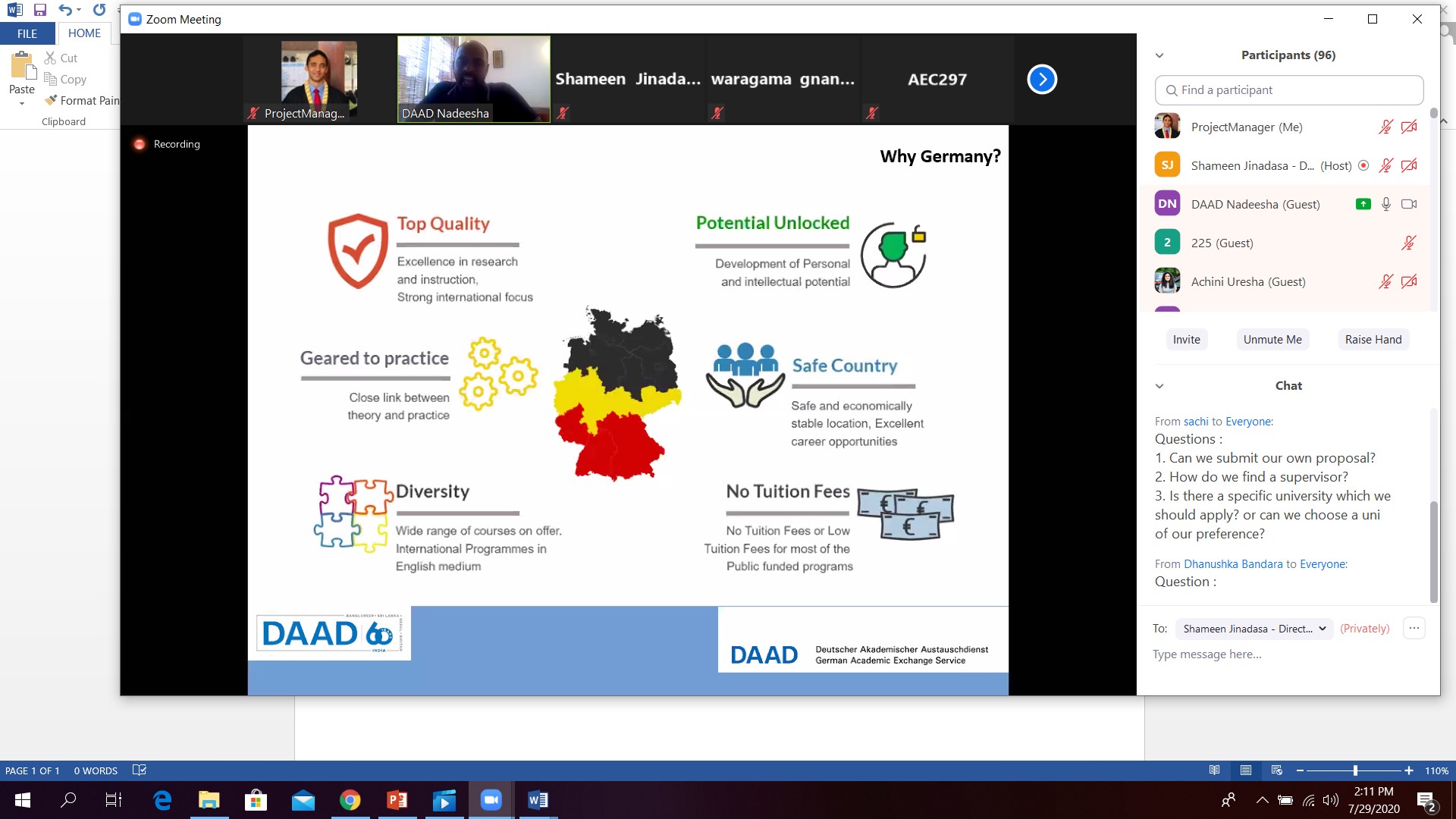Redo the action with the Word toolbar icon
Screen dimensions: 1456x819
(x=99, y=10)
